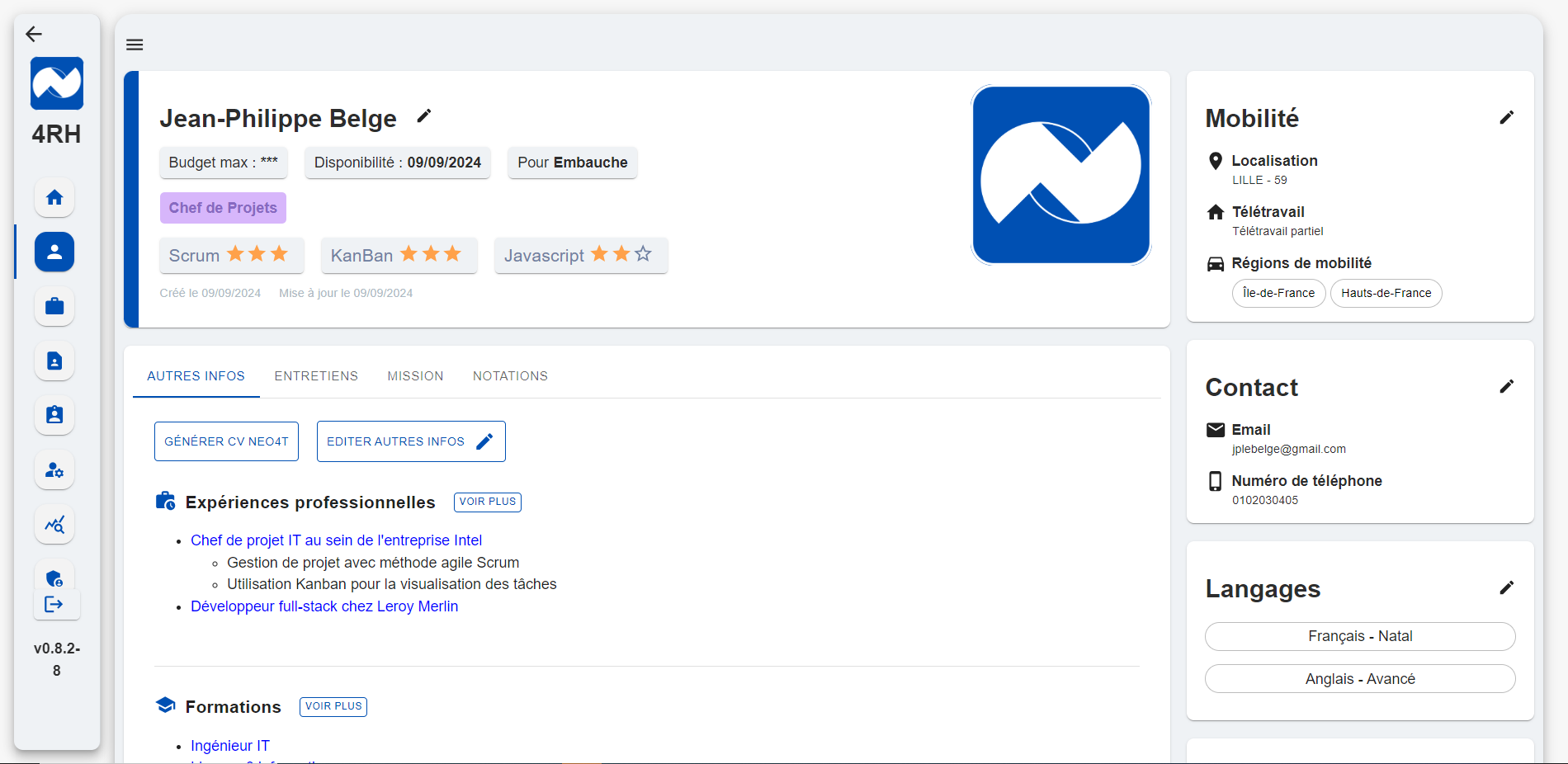Open the home page icon
Image resolution: width=1568 pixels, height=764 pixels.
pyautogui.click(x=54, y=197)
